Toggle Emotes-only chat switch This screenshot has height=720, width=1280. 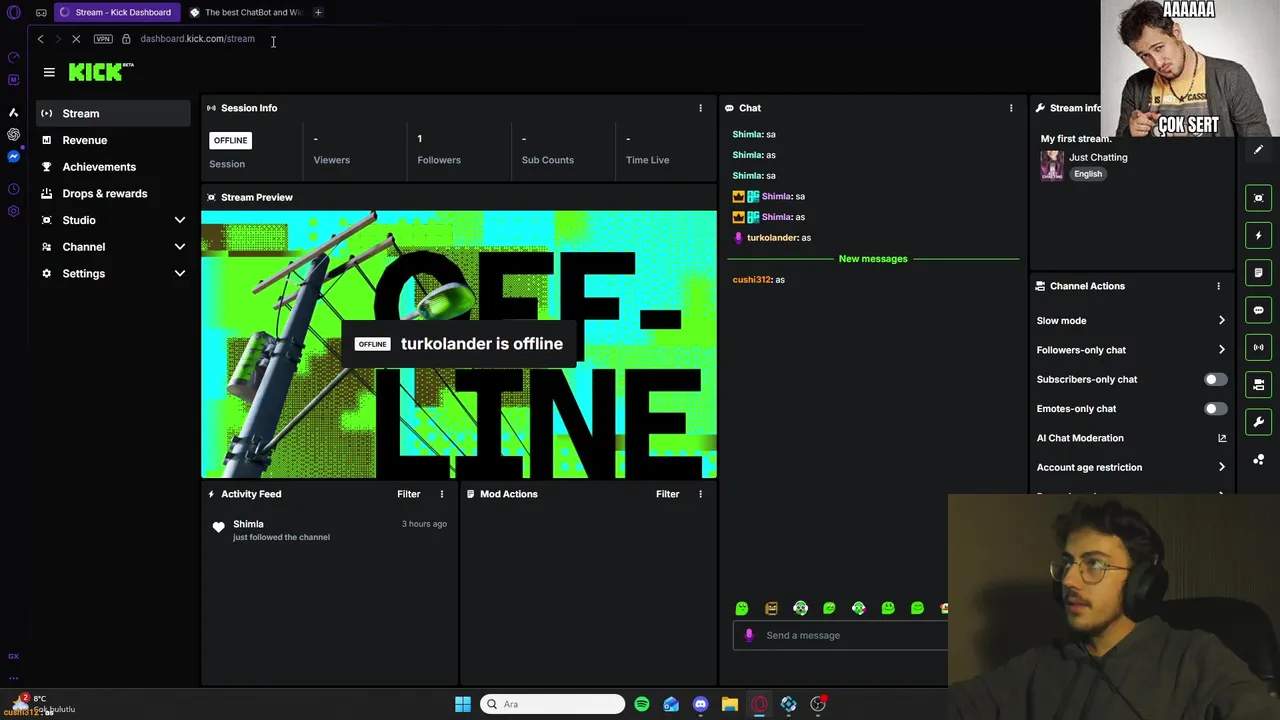[1215, 409]
